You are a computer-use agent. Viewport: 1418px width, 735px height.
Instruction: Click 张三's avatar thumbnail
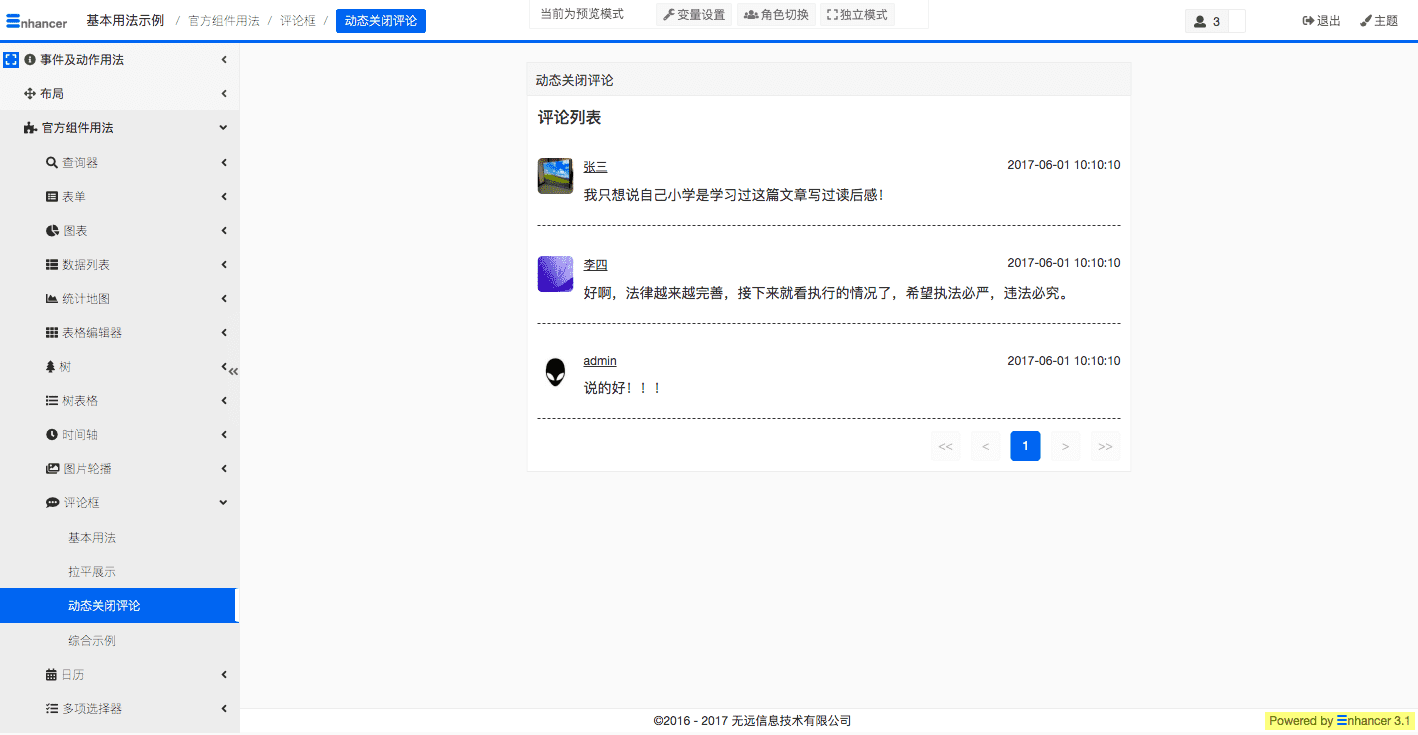(x=555, y=176)
